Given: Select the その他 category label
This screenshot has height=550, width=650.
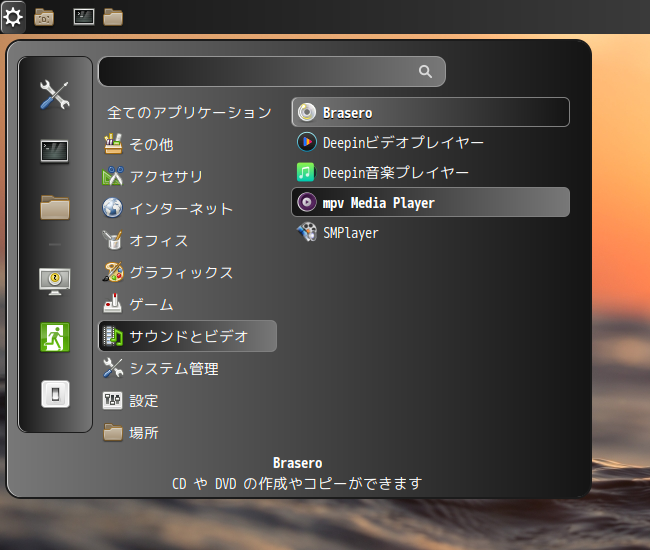Looking at the screenshot, I should (151, 144).
